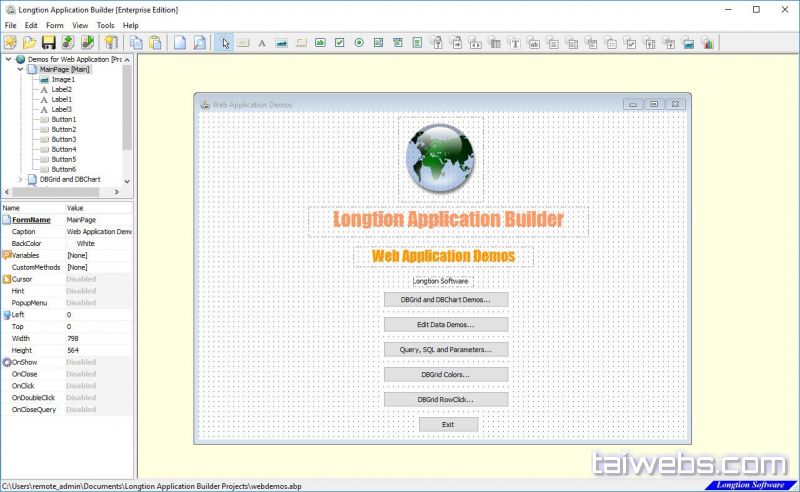Screen dimensions: 800x492
Task: Save project with floppy disk icon
Action: (48, 42)
